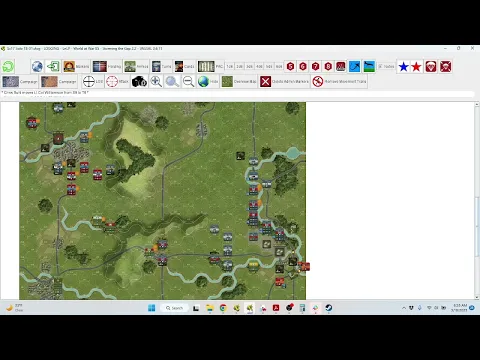Open the Reinforcements toolbar button
This screenshot has width=480, height=360.
136,66
